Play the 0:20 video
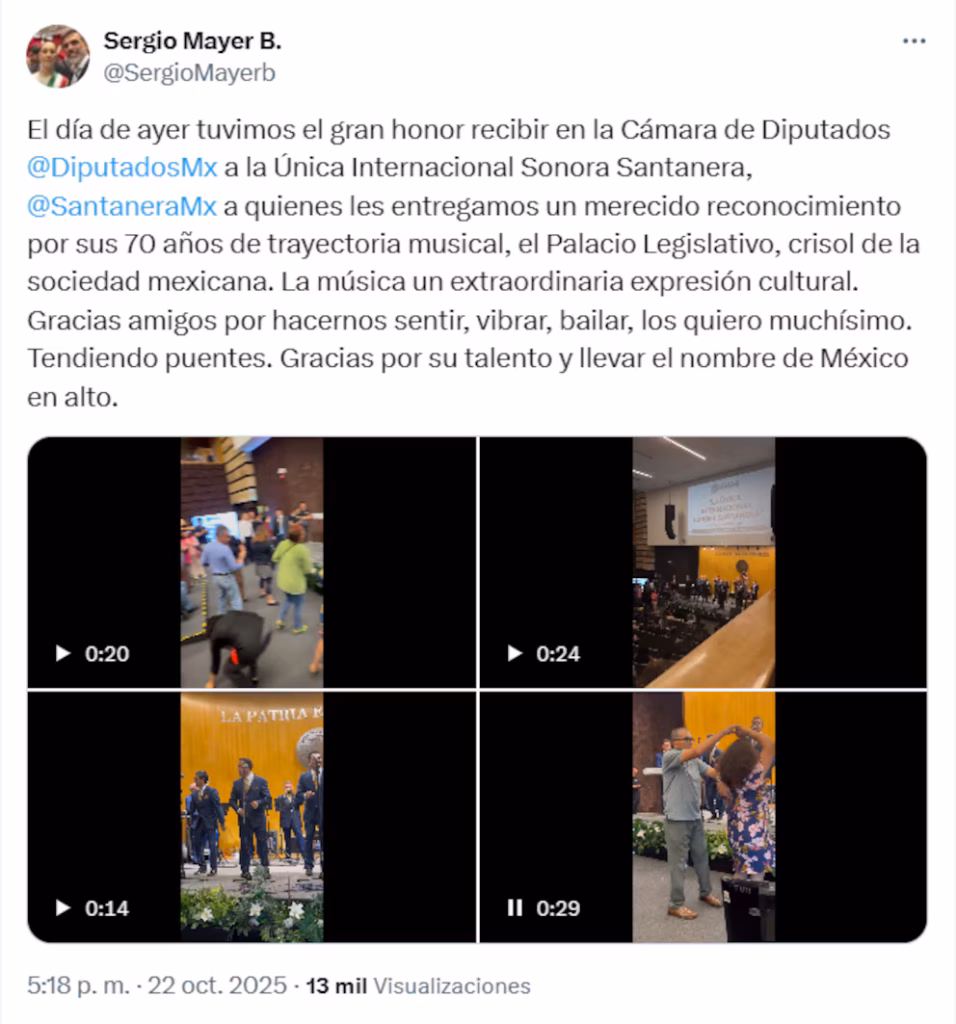Viewport: 956px width, 1024px height. [x=63, y=653]
